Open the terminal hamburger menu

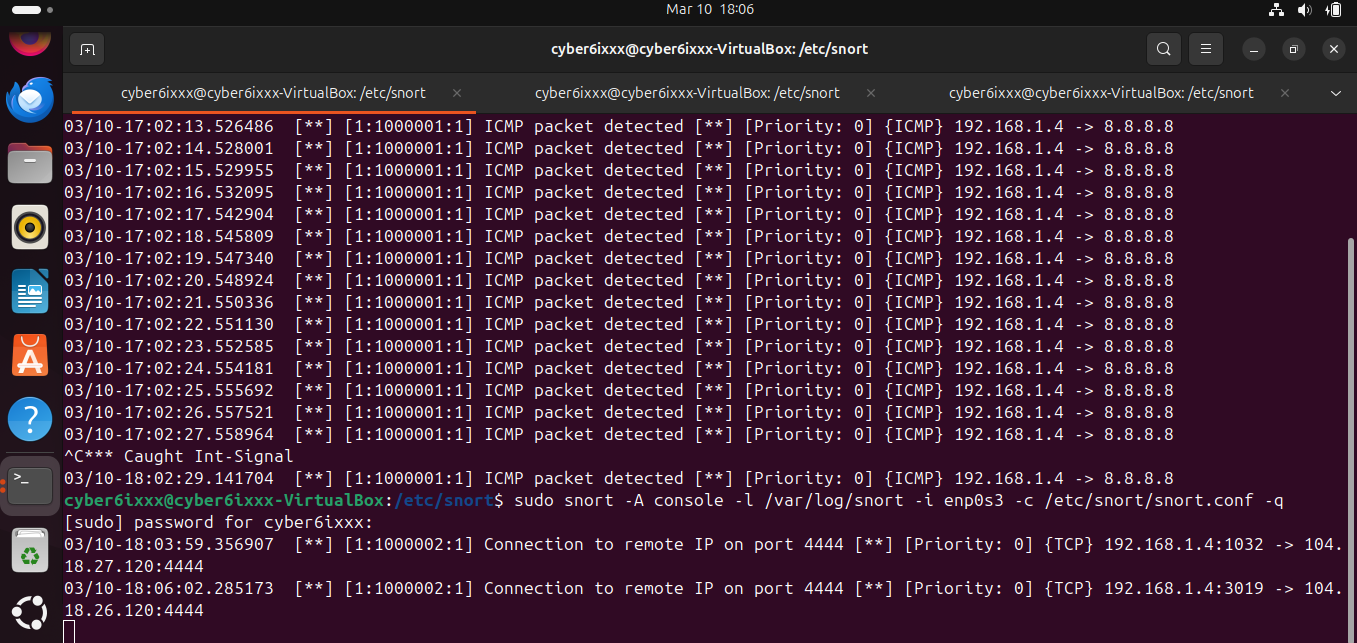click(1206, 49)
